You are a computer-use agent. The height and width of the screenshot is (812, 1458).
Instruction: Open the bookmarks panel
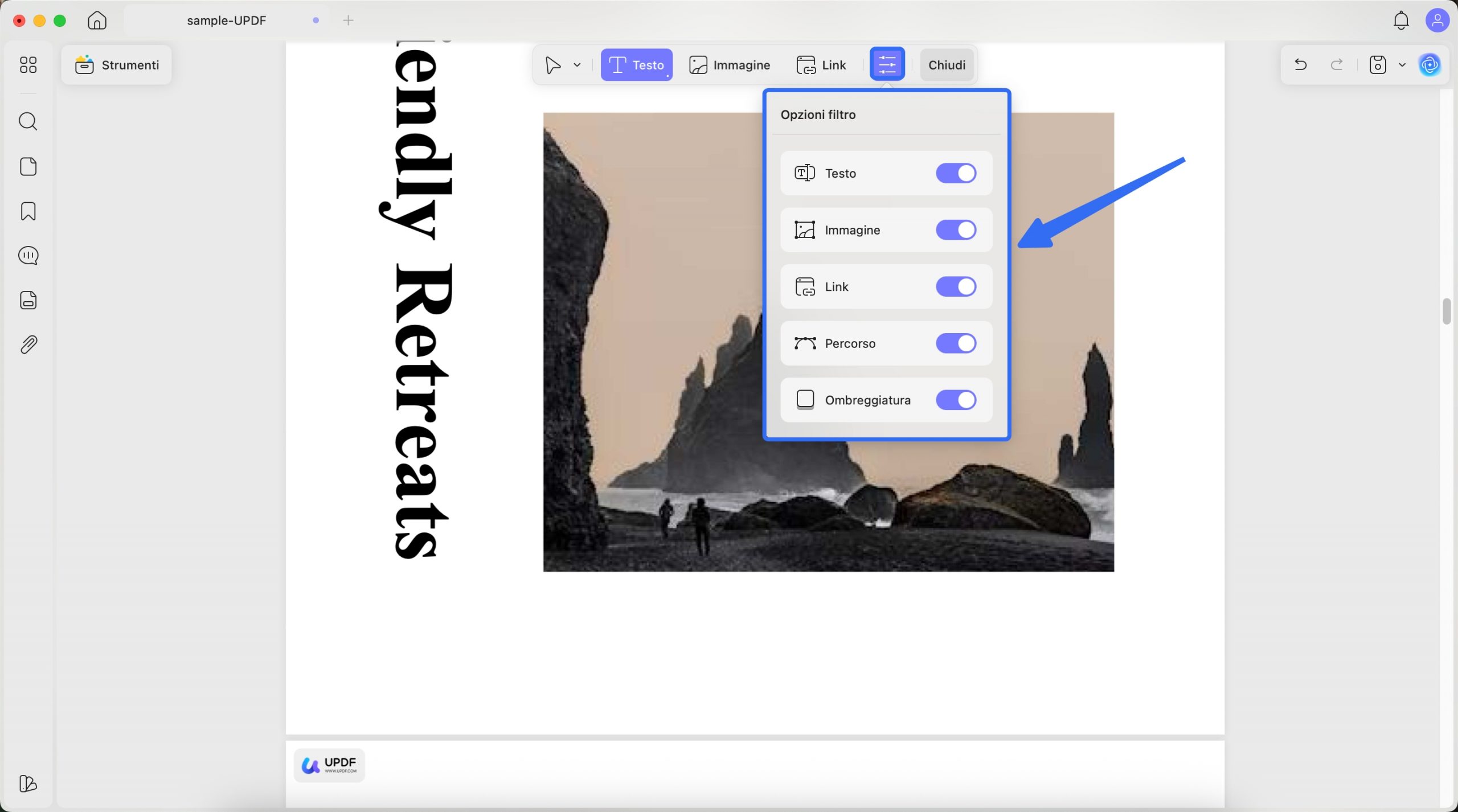click(x=27, y=211)
